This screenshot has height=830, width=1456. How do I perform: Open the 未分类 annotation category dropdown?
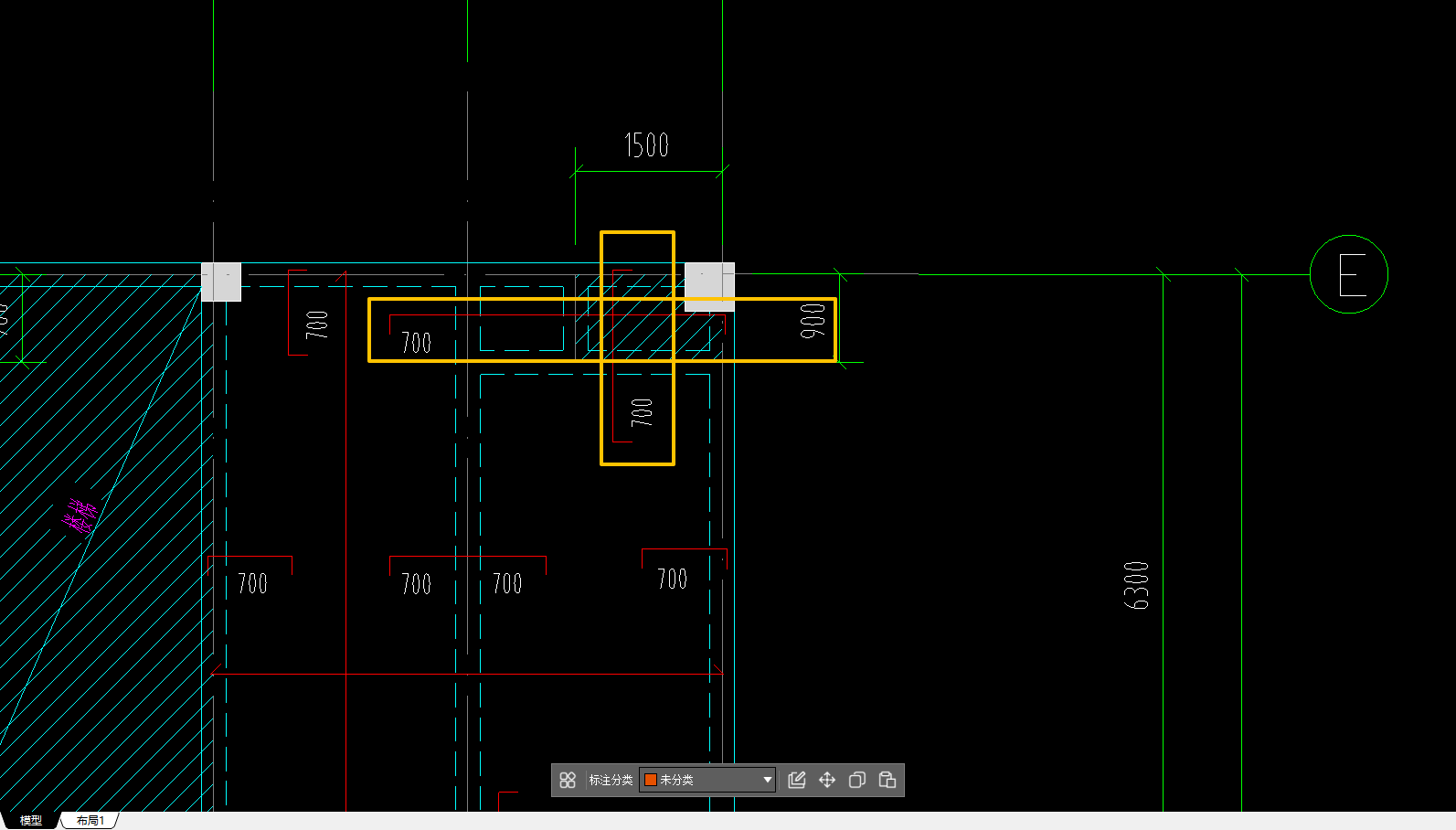pos(707,780)
